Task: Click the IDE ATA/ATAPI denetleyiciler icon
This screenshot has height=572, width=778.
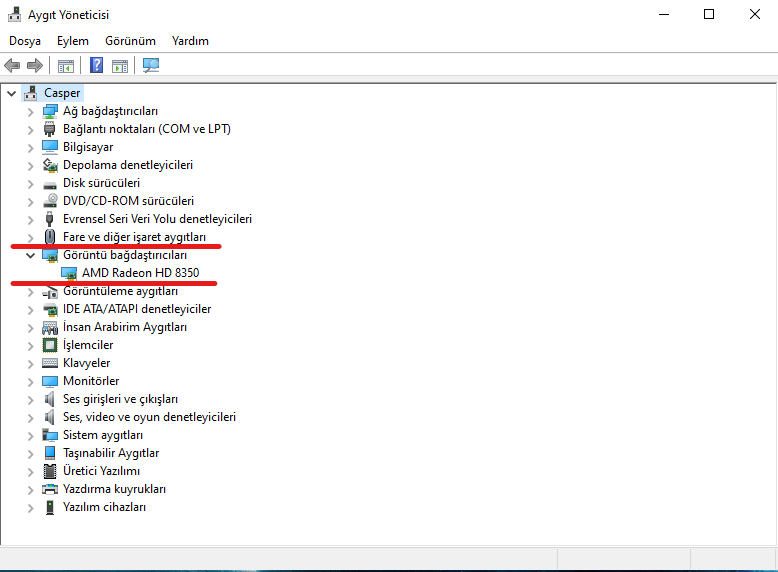Action: pyautogui.click(x=50, y=310)
